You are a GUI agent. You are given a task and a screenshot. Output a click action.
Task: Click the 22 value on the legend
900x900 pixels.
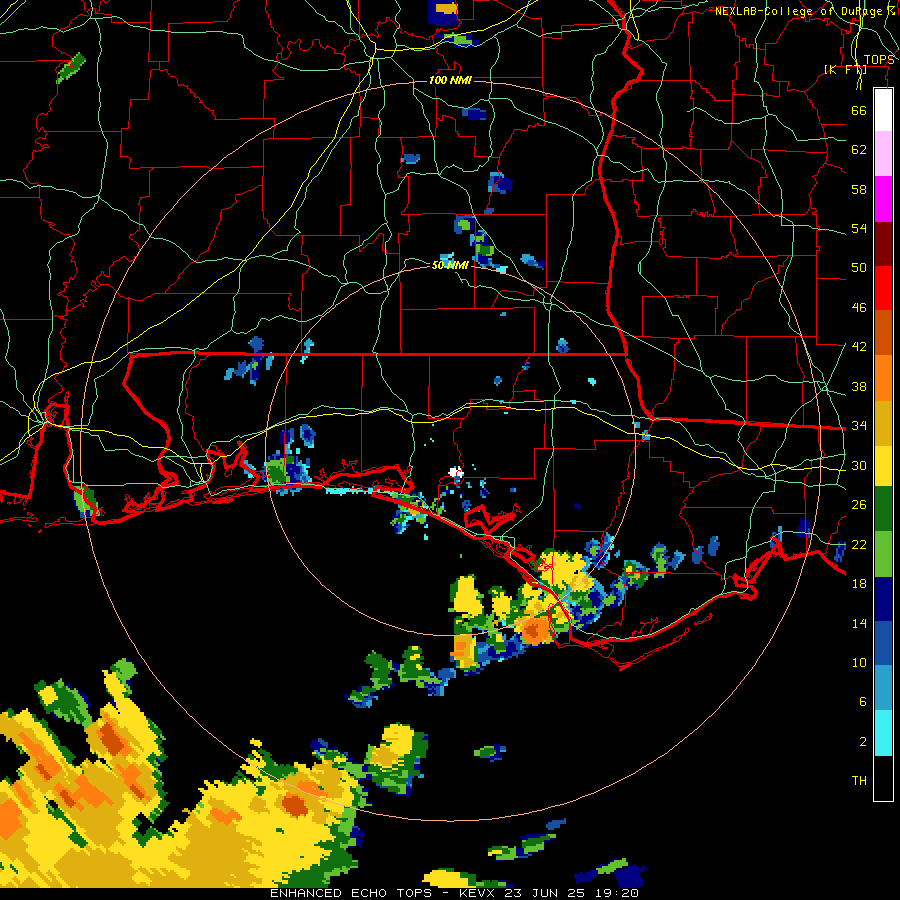pyautogui.click(x=859, y=544)
